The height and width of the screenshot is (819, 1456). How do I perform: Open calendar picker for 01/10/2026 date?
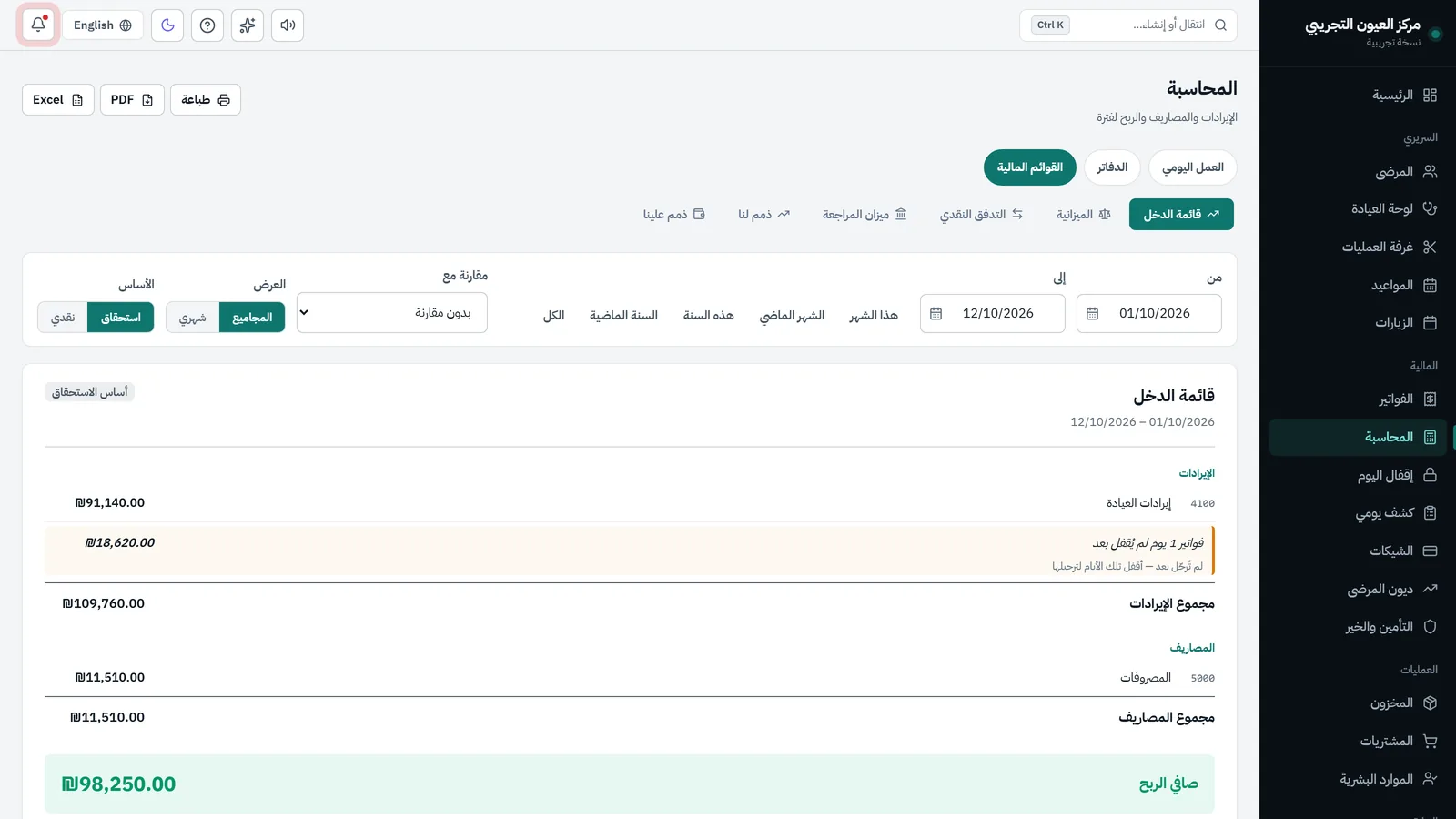pos(1092,314)
